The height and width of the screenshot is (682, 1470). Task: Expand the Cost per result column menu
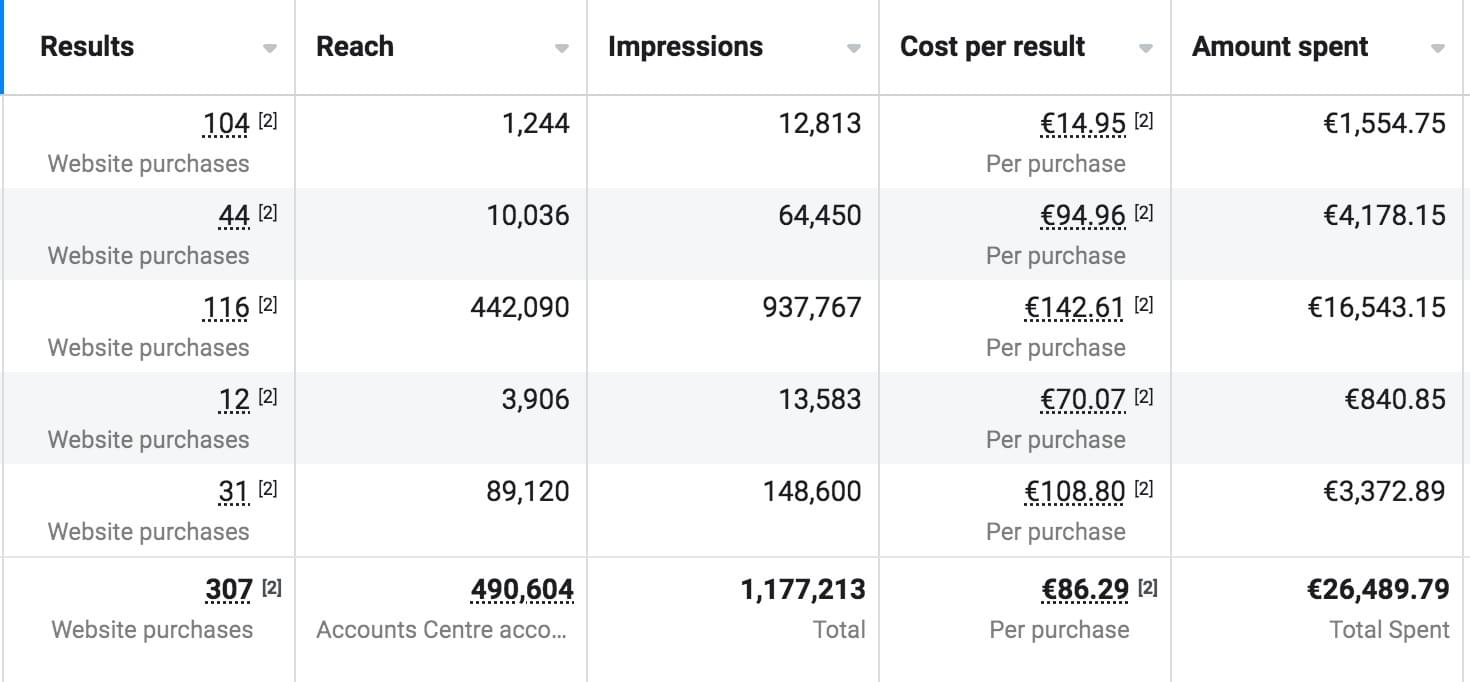pos(1145,49)
